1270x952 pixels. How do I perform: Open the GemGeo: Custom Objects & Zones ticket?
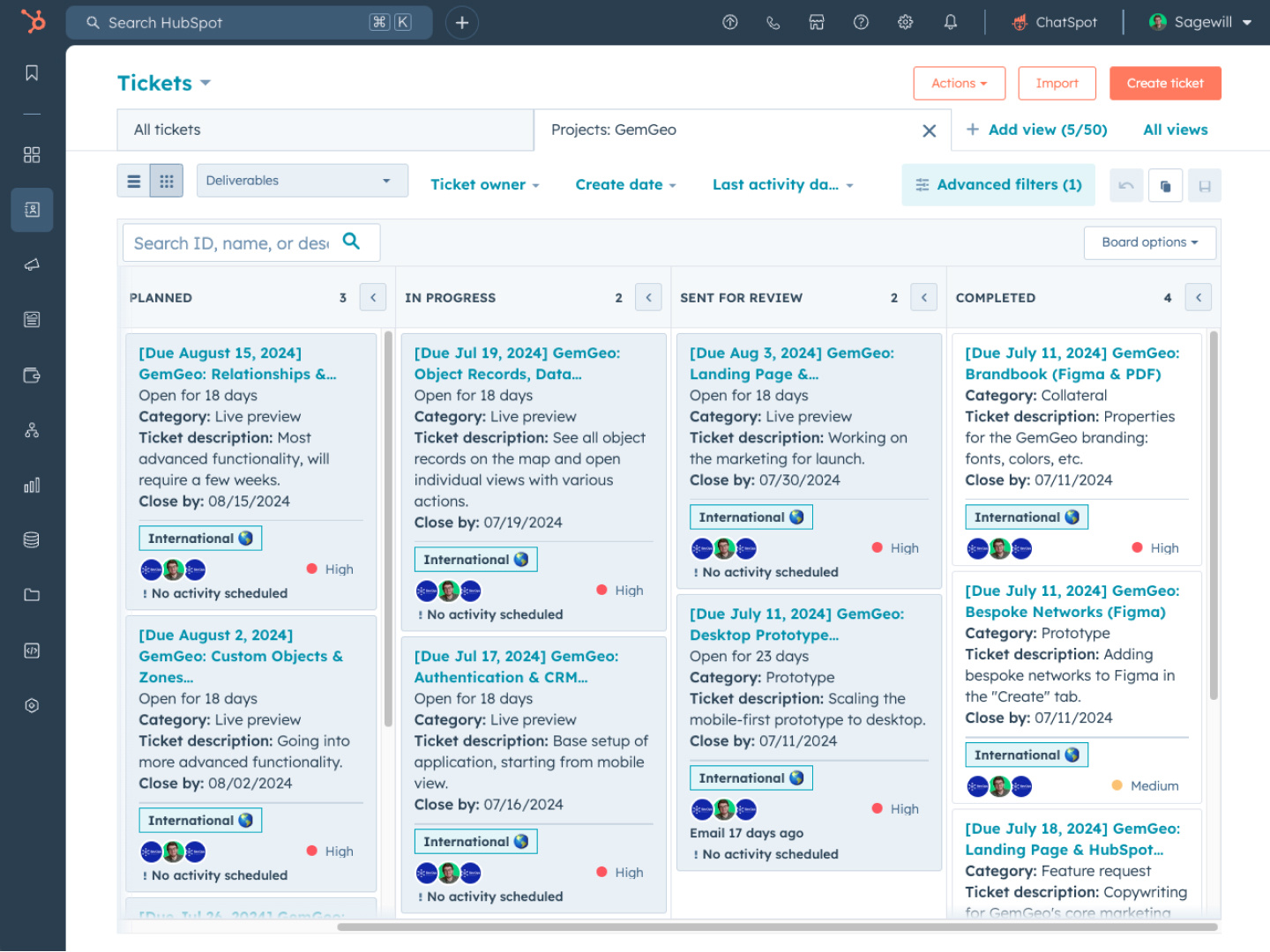pyautogui.click(x=241, y=656)
